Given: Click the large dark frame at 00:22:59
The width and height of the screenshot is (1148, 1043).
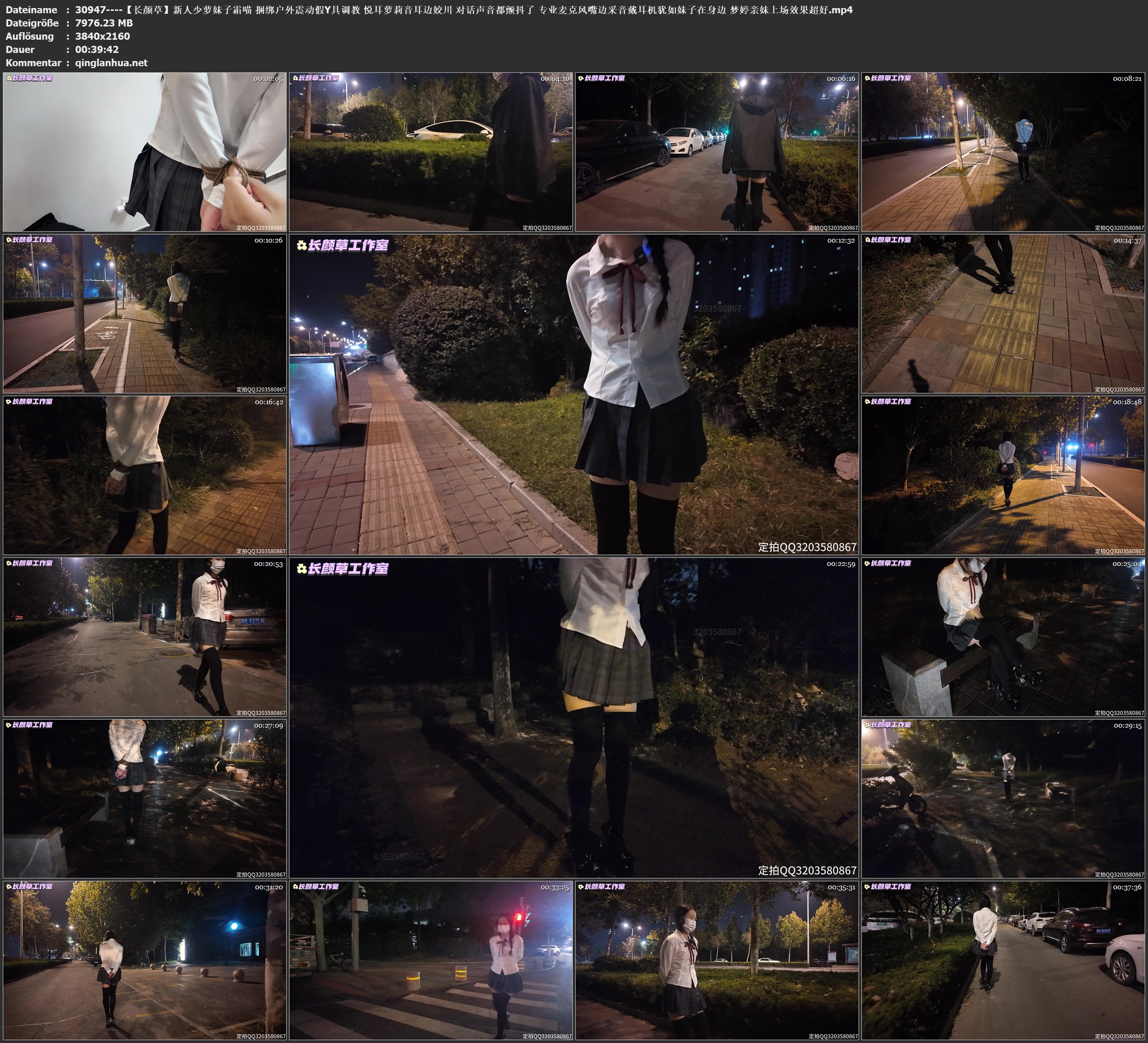Looking at the screenshot, I should click(x=574, y=717).
